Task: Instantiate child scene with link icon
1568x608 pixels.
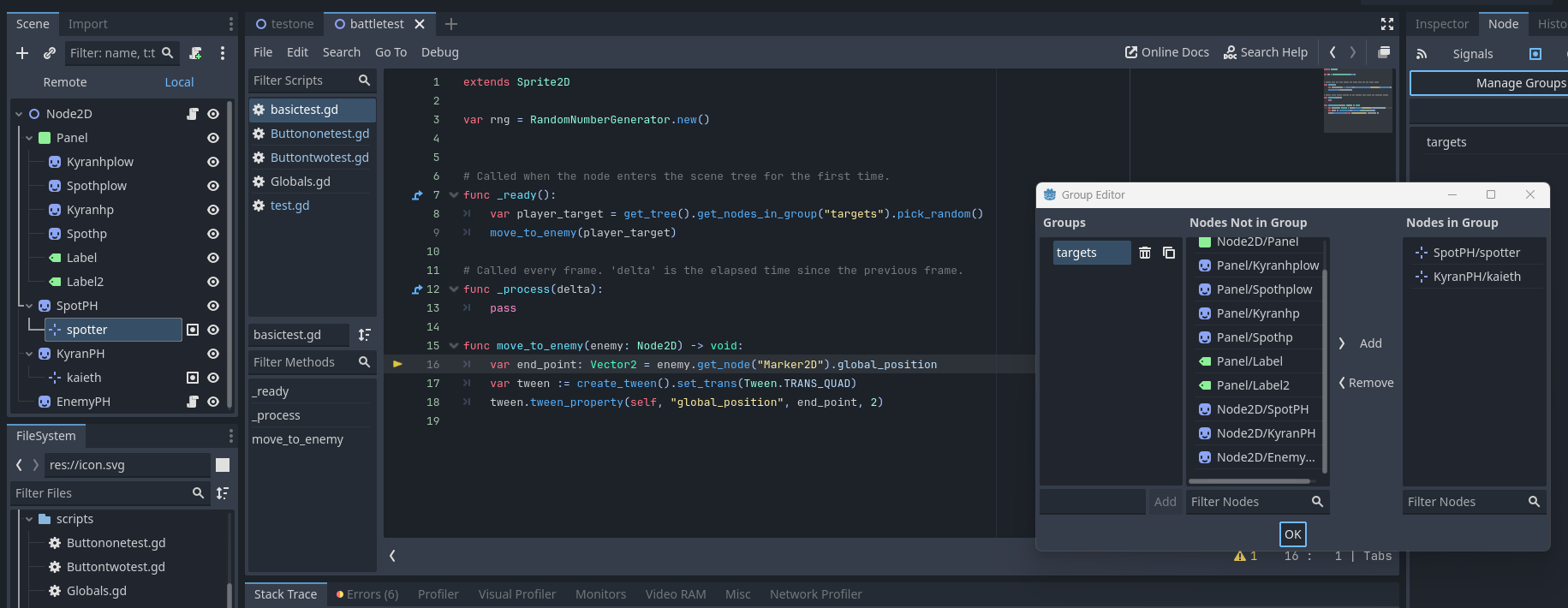Action: click(x=50, y=53)
